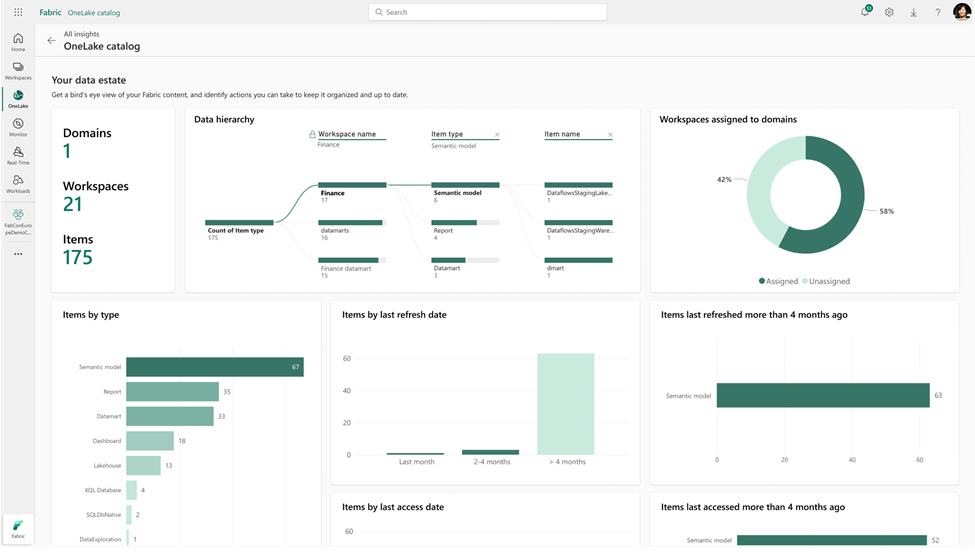Click the 58% donut label

(x=887, y=211)
